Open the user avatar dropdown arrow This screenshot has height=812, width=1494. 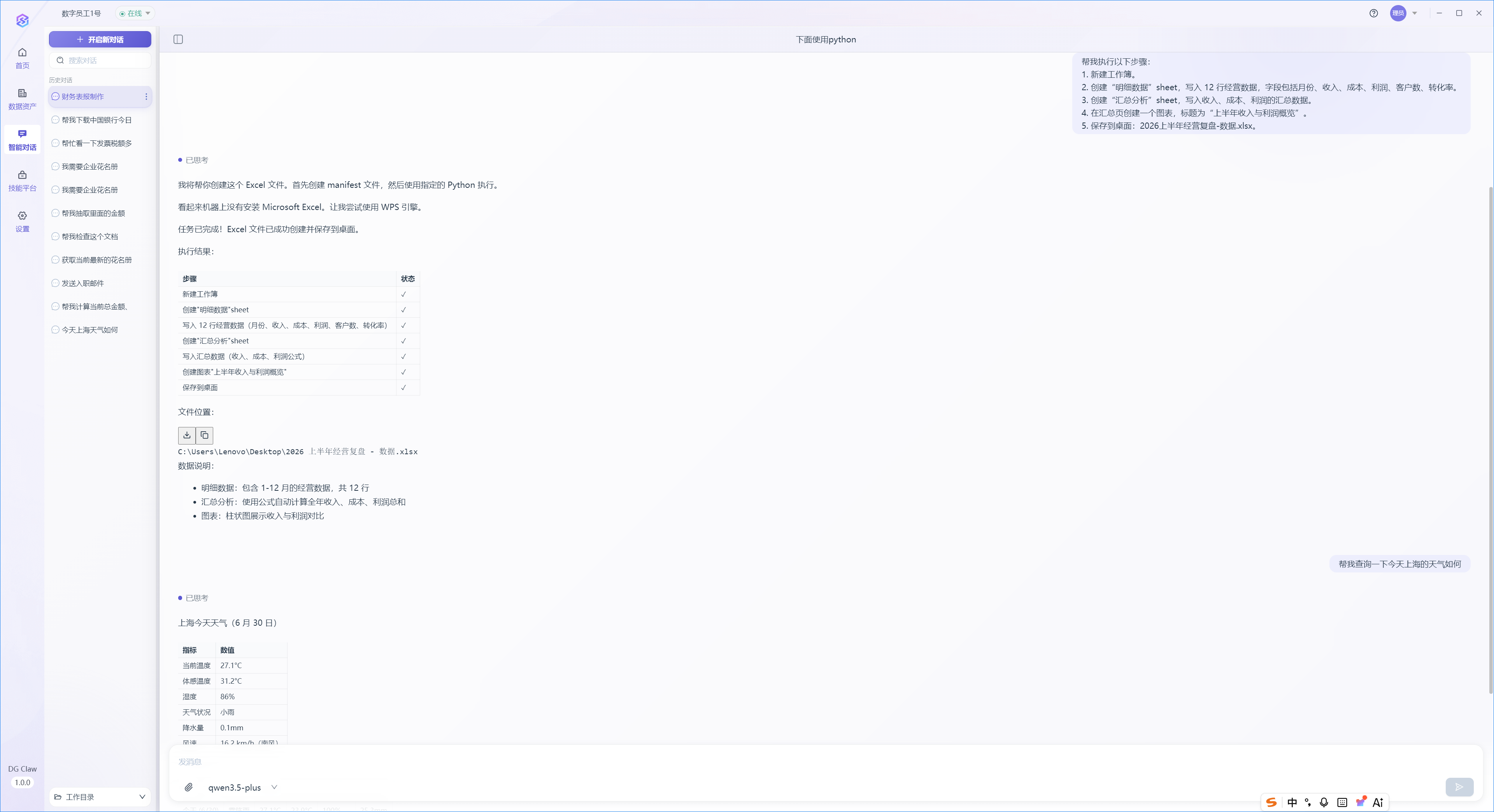(1415, 13)
